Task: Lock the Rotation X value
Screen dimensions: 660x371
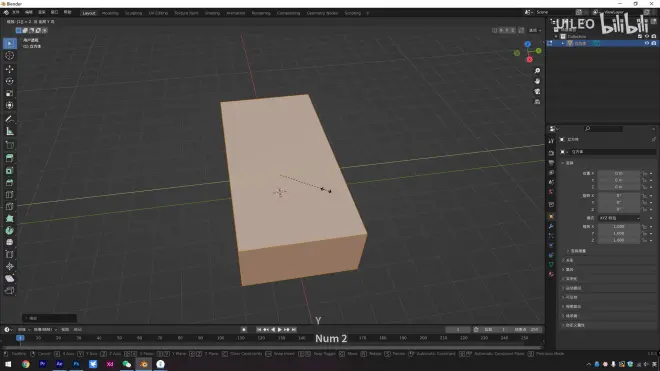Action: (x=644, y=196)
